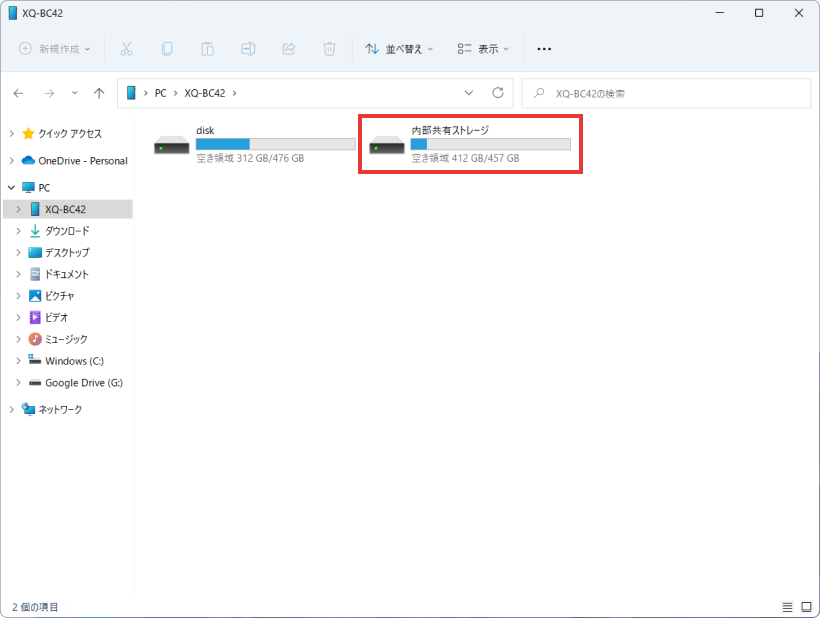Image resolution: width=820 pixels, height=618 pixels.
Task: Refresh the XQ-BC42 folder view
Action: (498, 93)
